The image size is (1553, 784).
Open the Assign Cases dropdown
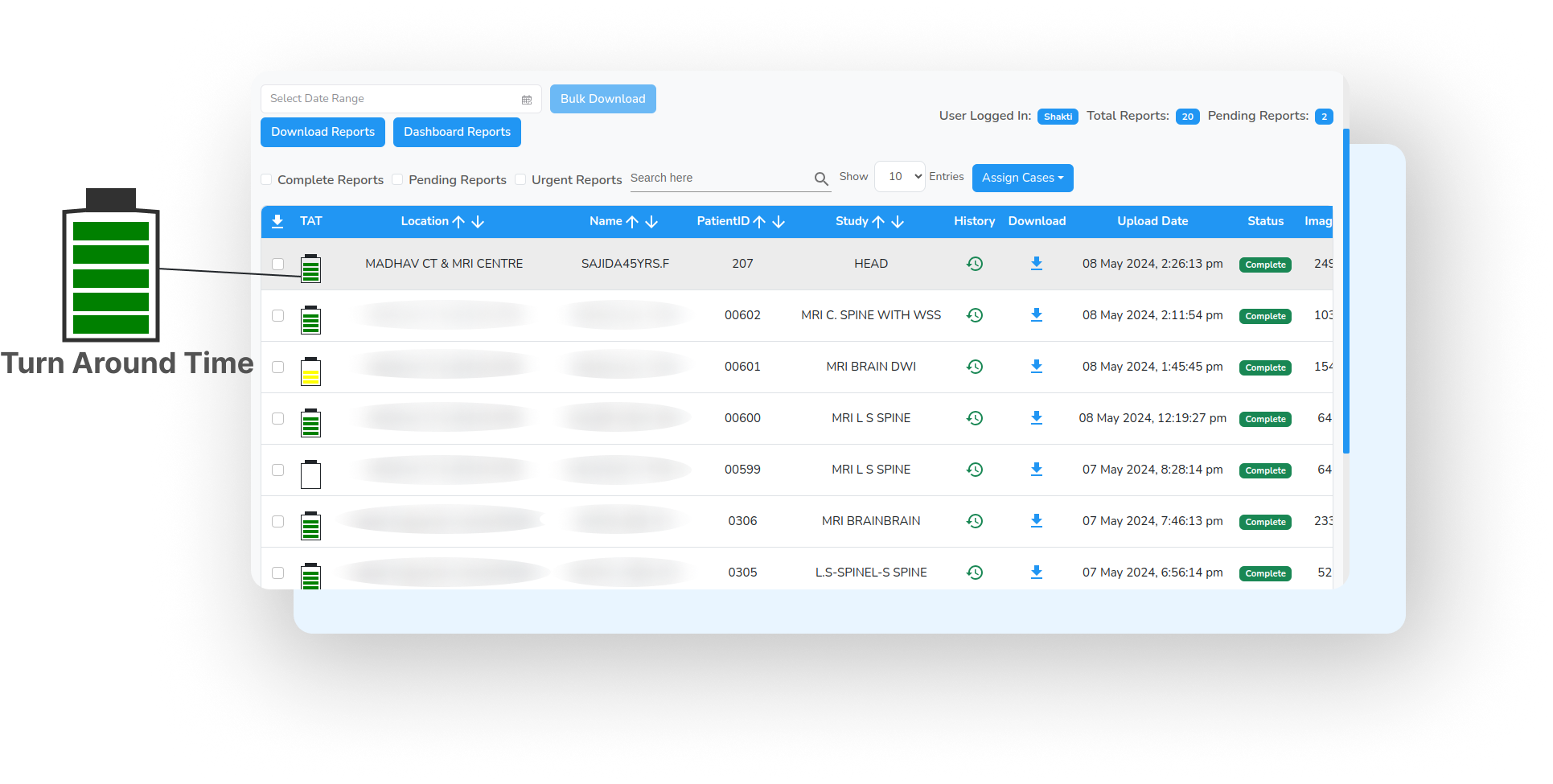(1022, 178)
